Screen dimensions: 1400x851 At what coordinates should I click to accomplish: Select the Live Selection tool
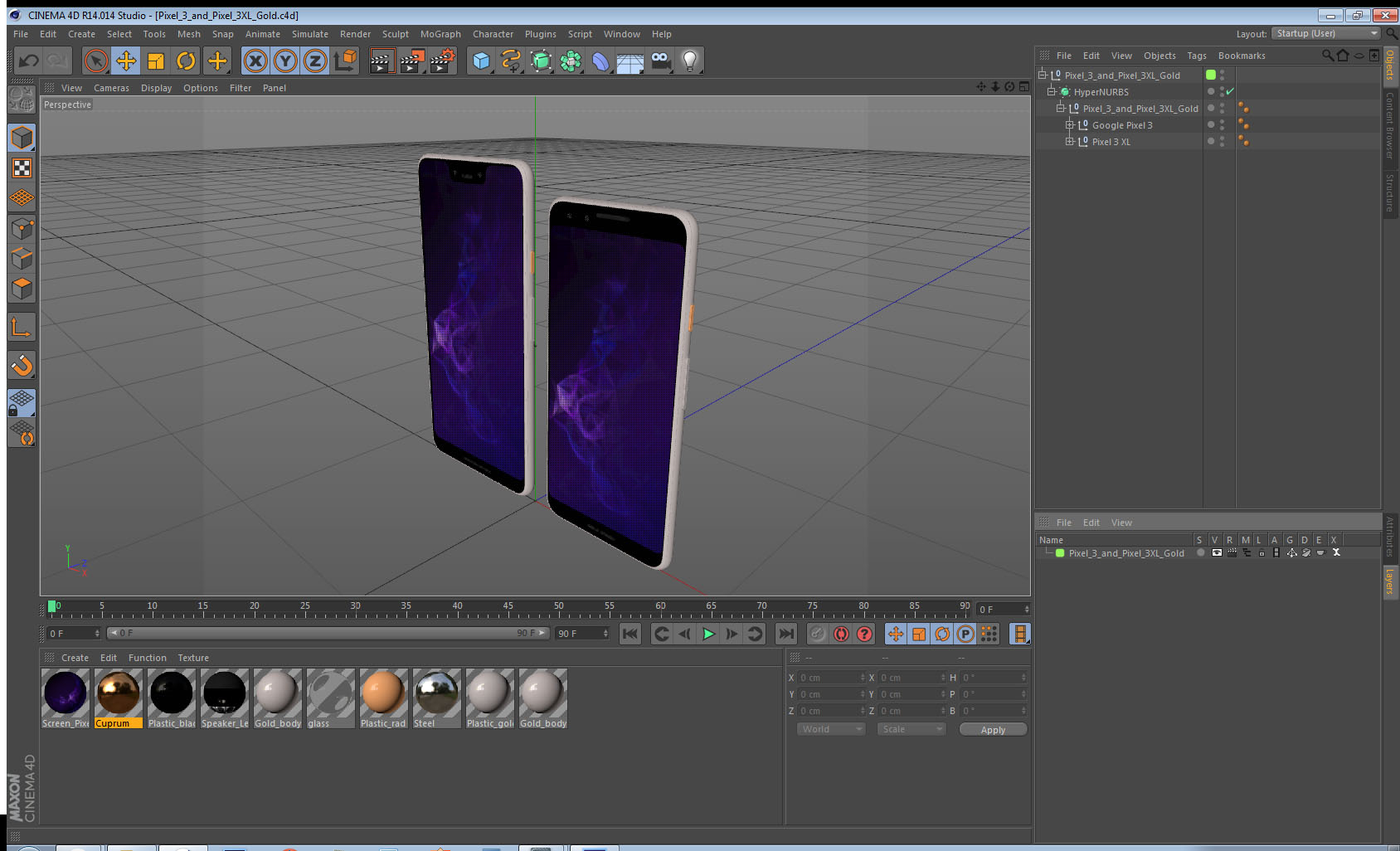coord(96,61)
